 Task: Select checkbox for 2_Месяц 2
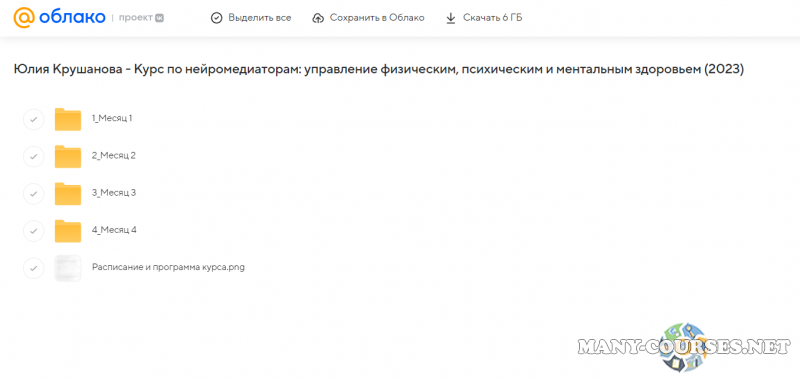[x=34, y=157]
